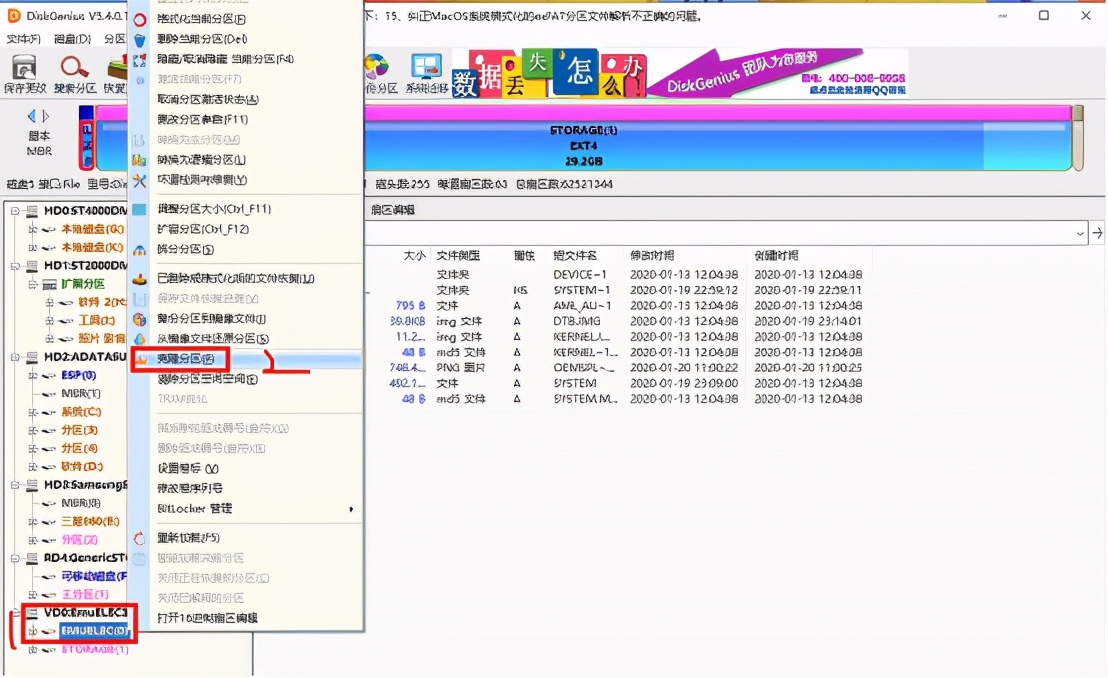The height and width of the screenshot is (678, 1108).
Task: Click the go arrow beside the address dropdown
Action: (1098, 232)
